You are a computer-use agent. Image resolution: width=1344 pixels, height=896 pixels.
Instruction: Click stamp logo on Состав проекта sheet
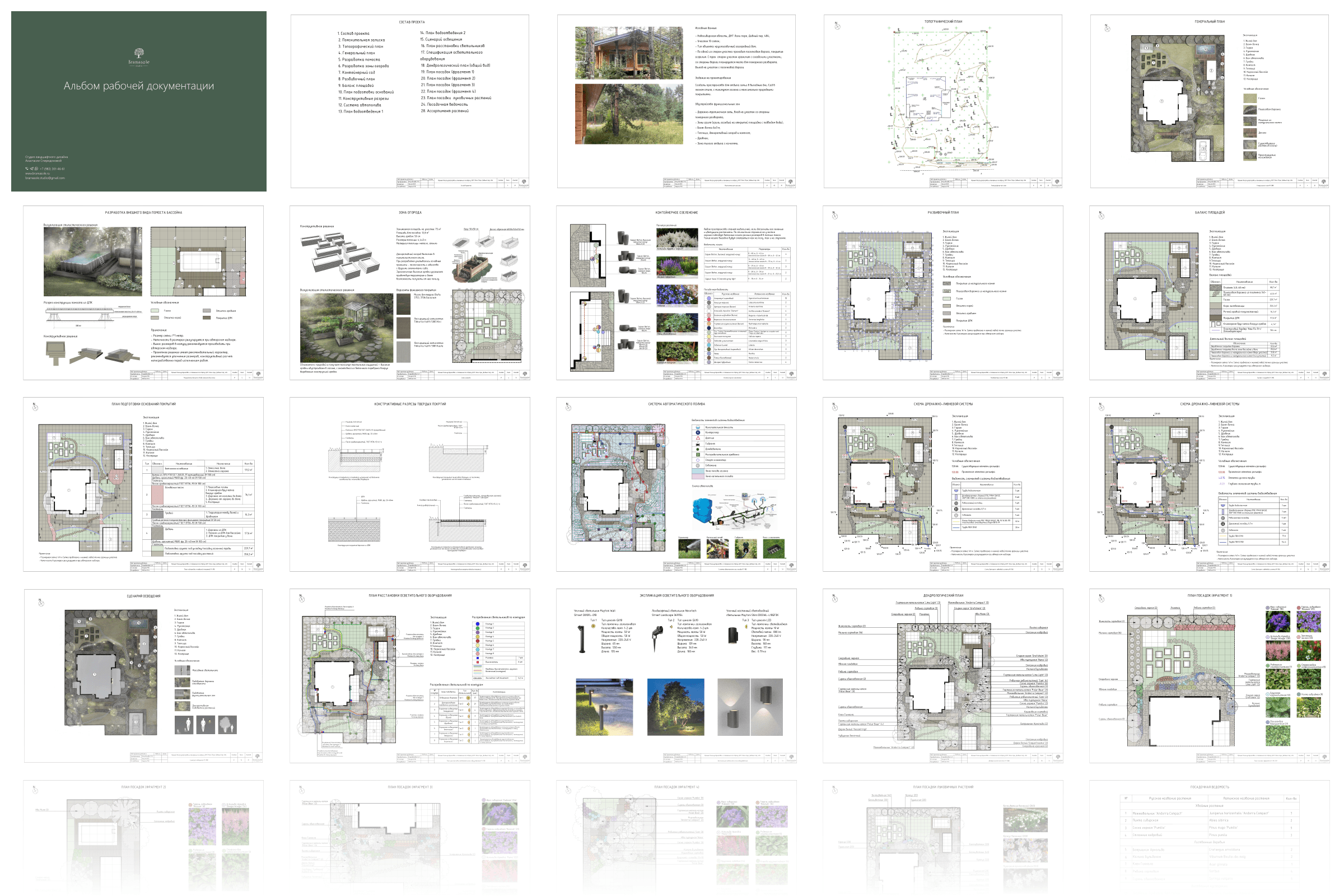tap(524, 181)
